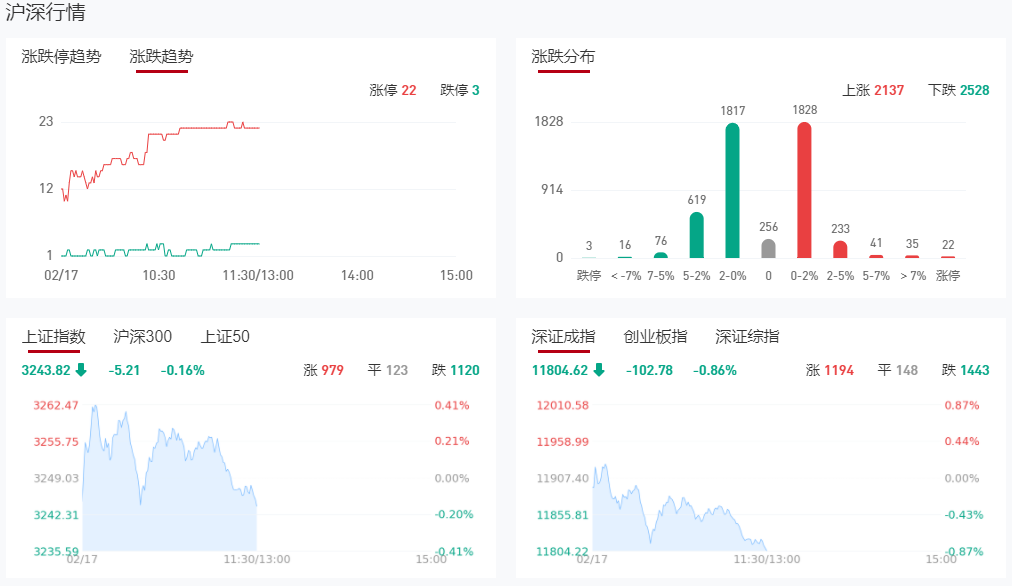Switch to 沪深300 index tab

pos(143,337)
